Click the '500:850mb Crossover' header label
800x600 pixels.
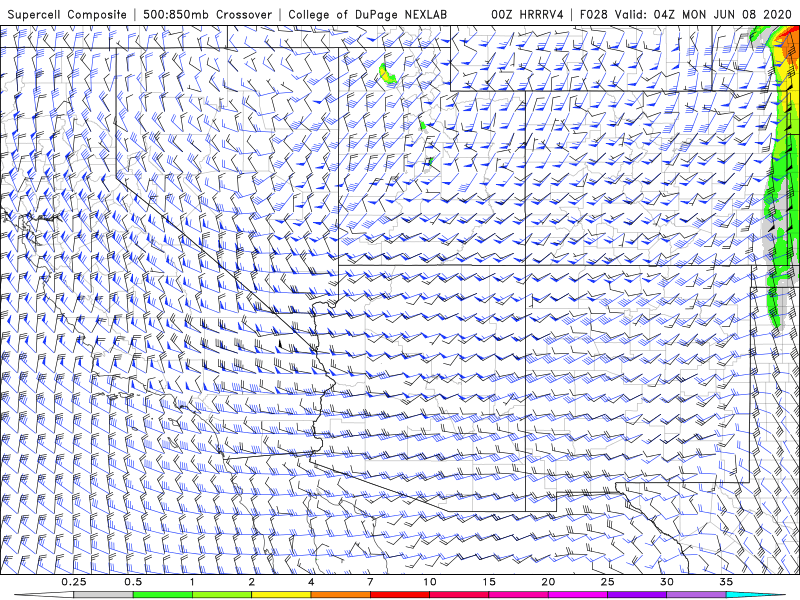pyautogui.click(x=207, y=14)
